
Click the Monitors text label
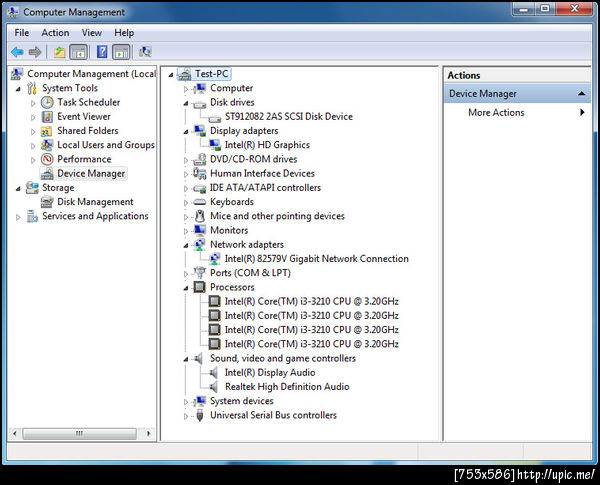click(x=229, y=230)
